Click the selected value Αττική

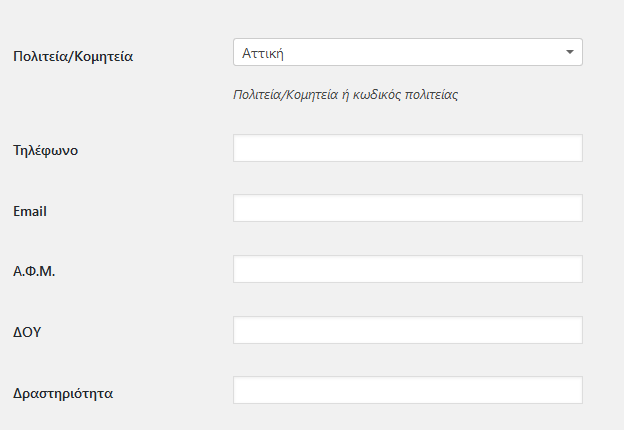click(265, 52)
